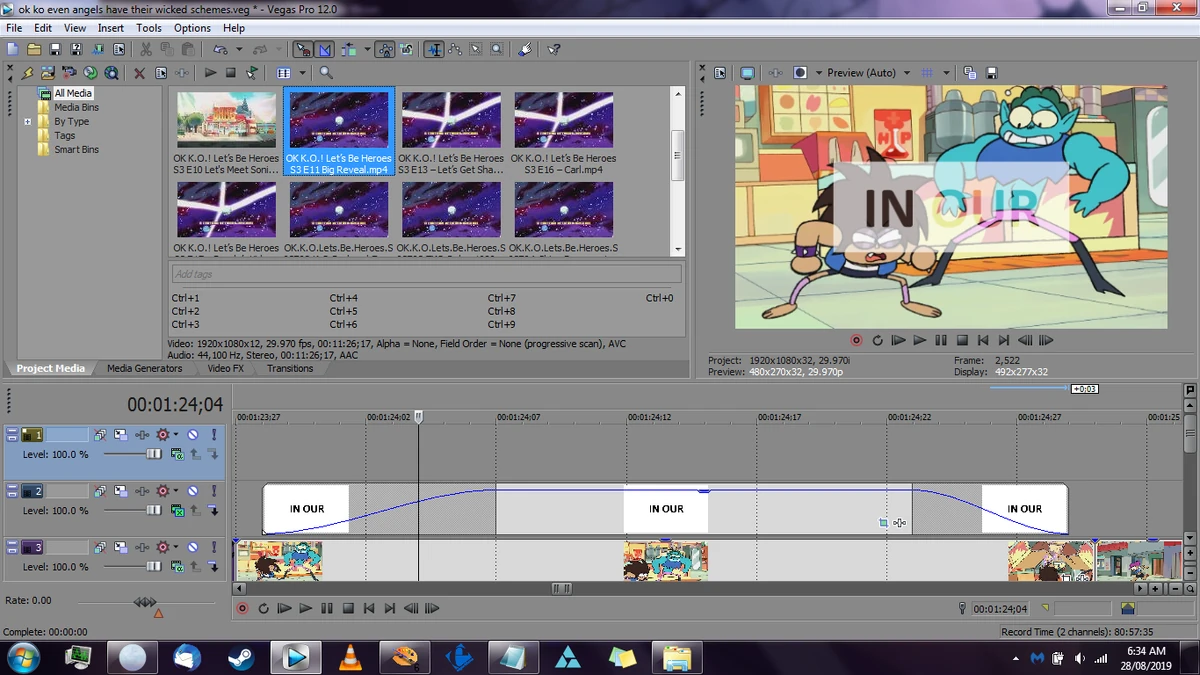
Task: Open the Insert menu
Action: pyautogui.click(x=111, y=28)
